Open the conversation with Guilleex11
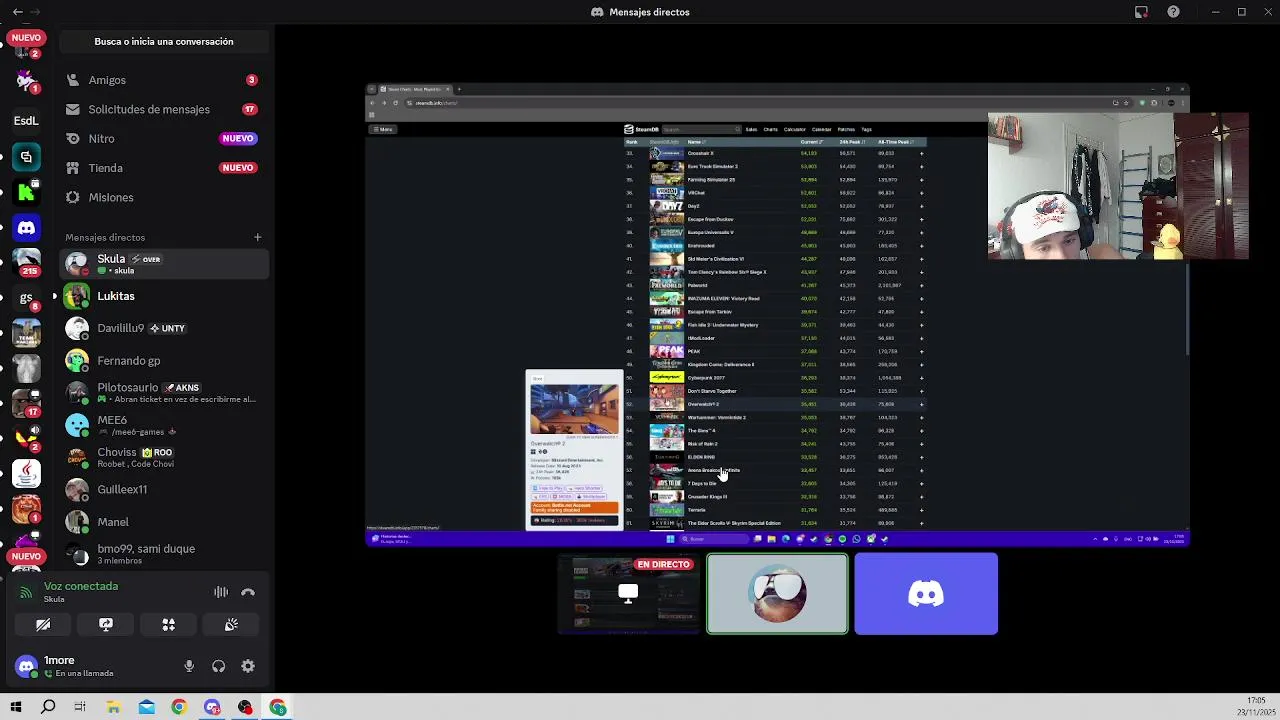Viewport: 1280px width, 720px height. (x=163, y=489)
